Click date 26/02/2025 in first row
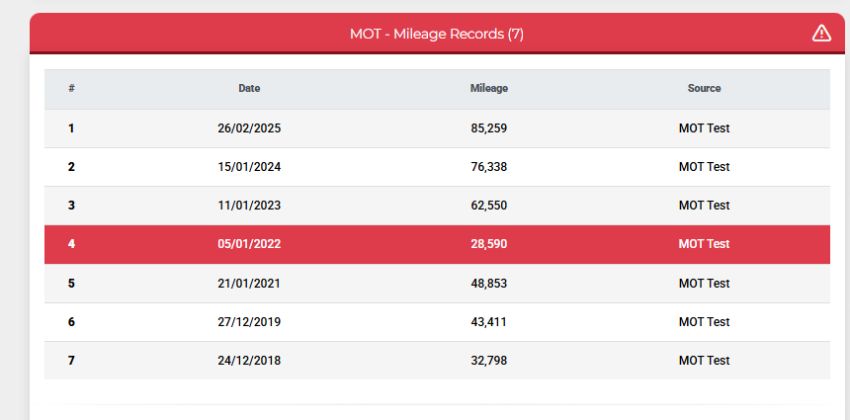The image size is (850, 420). [x=249, y=128]
